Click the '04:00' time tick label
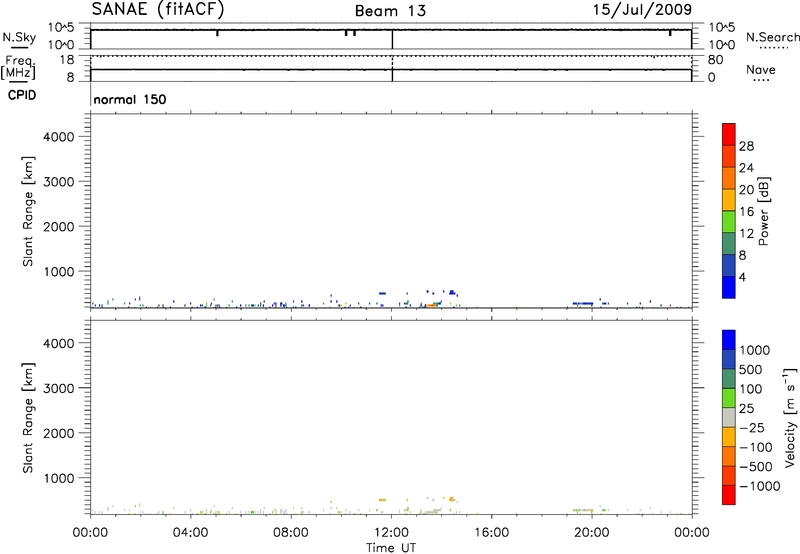 point(190,533)
